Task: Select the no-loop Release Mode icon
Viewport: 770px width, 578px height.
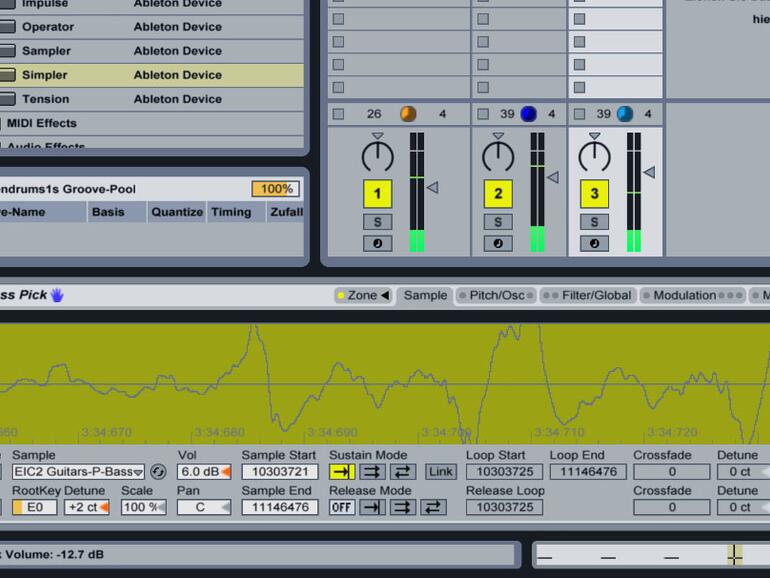Action: 372,507
